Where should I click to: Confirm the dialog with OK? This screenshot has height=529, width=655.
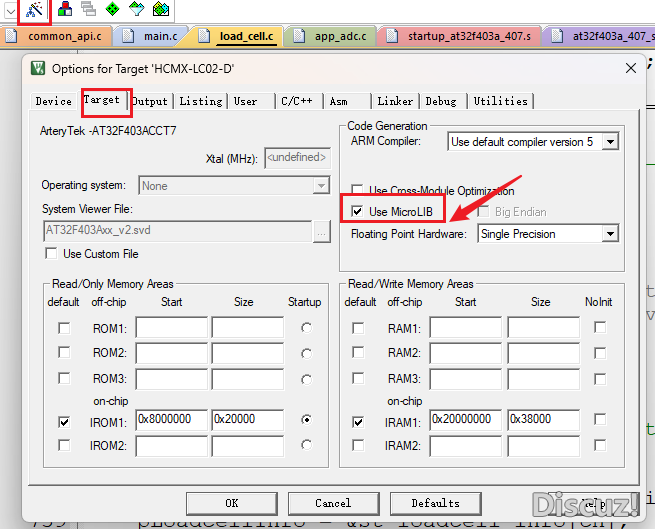(x=232, y=504)
